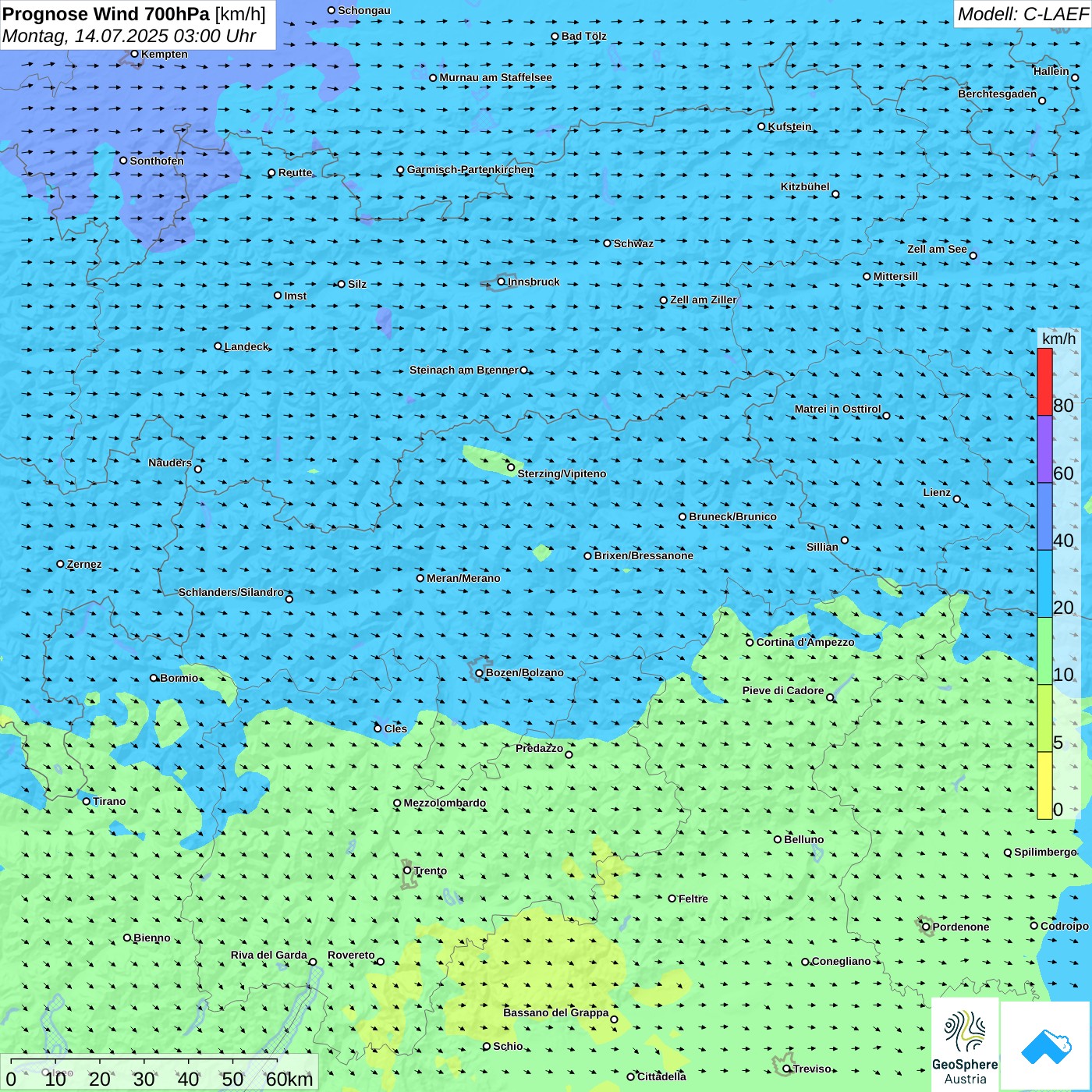Screen dimensions: 1092x1092
Task: Click the 'Meran/Merano' label
Action: [x=463, y=578]
